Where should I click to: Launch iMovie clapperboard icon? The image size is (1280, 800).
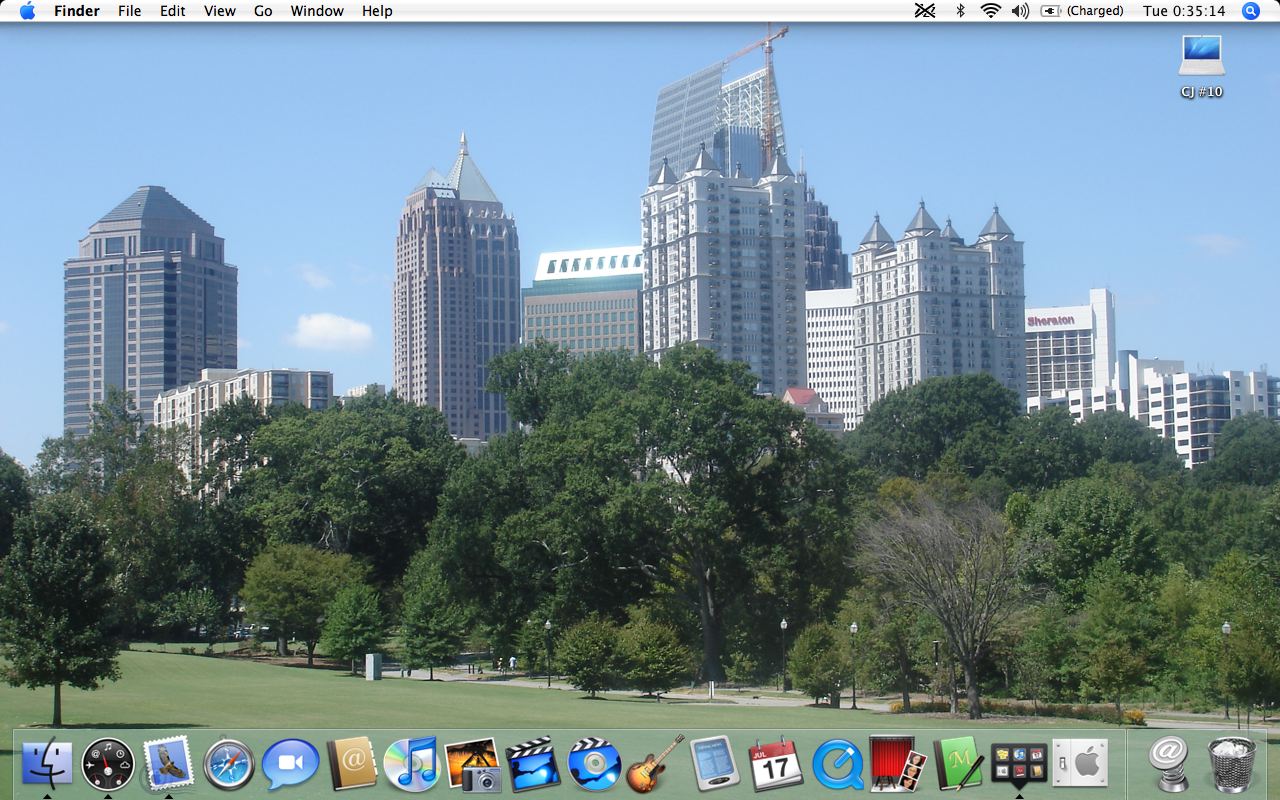pyautogui.click(x=533, y=764)
